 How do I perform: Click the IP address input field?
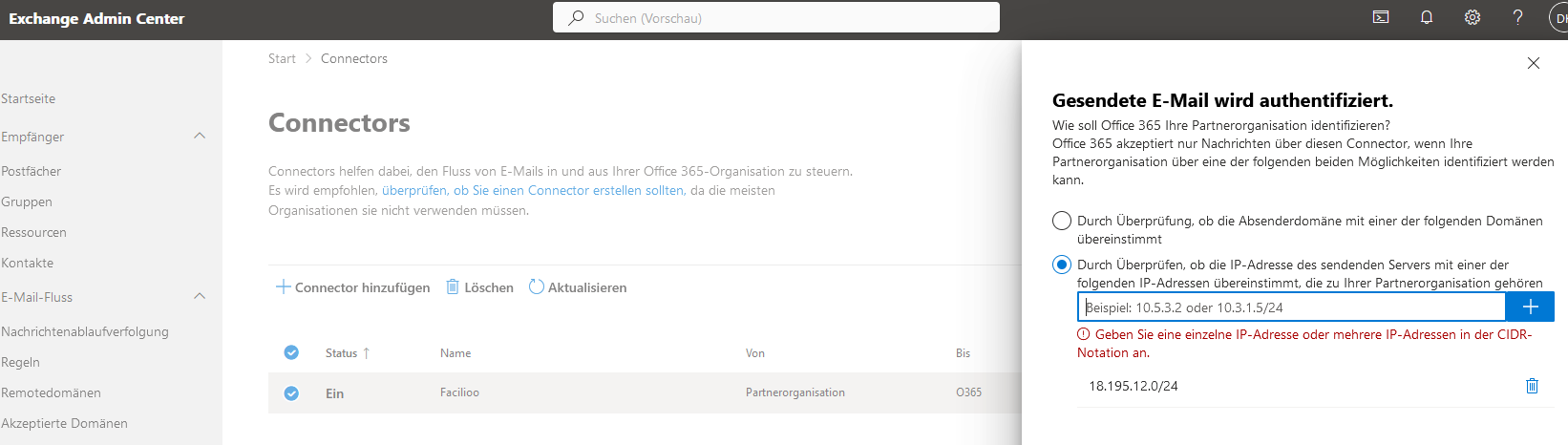click(1291, 307)
